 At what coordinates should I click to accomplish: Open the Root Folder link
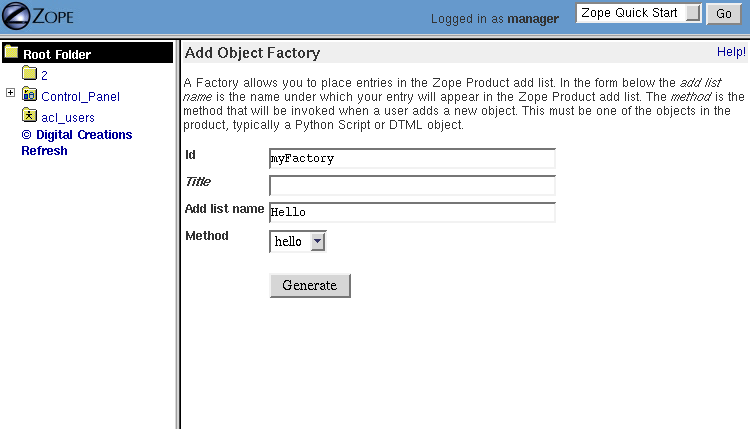[57, 54]
